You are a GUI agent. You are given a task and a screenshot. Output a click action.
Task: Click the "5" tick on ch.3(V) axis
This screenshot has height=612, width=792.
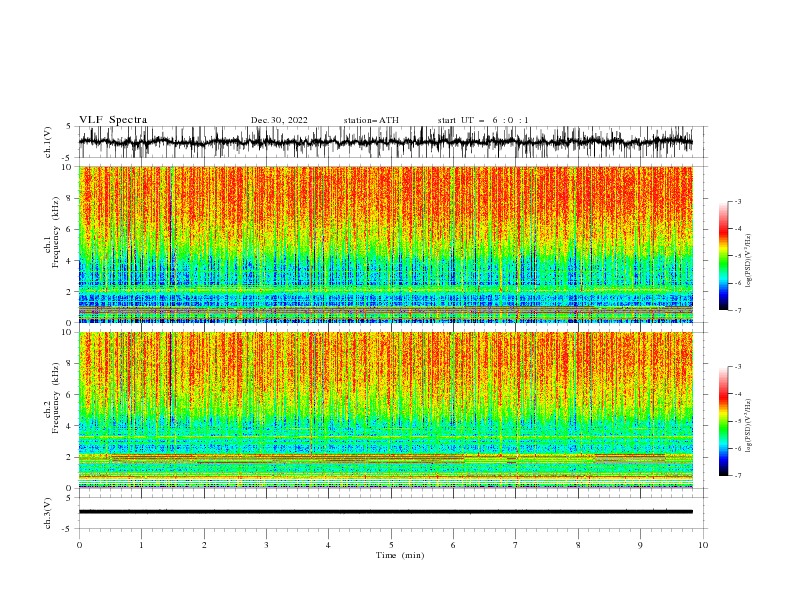pyautogui.click(x=71, y=498)
